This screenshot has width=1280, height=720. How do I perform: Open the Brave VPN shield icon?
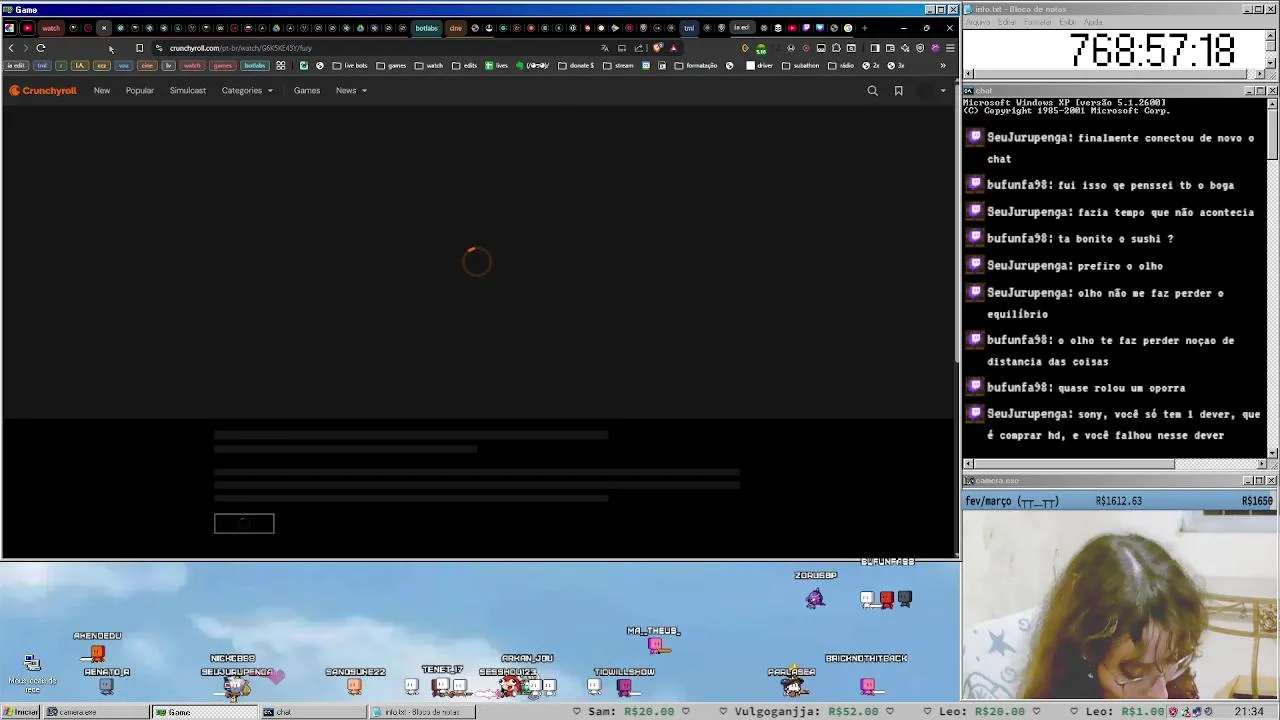click(920, 48)
